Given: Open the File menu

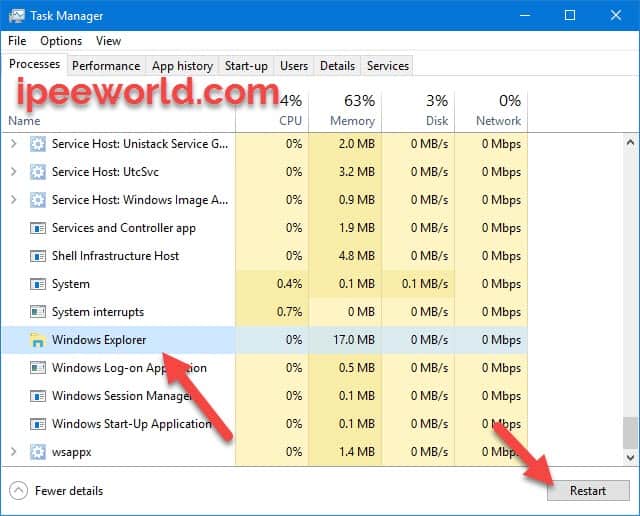Looking at the screenshot, I should pos(17,41).
